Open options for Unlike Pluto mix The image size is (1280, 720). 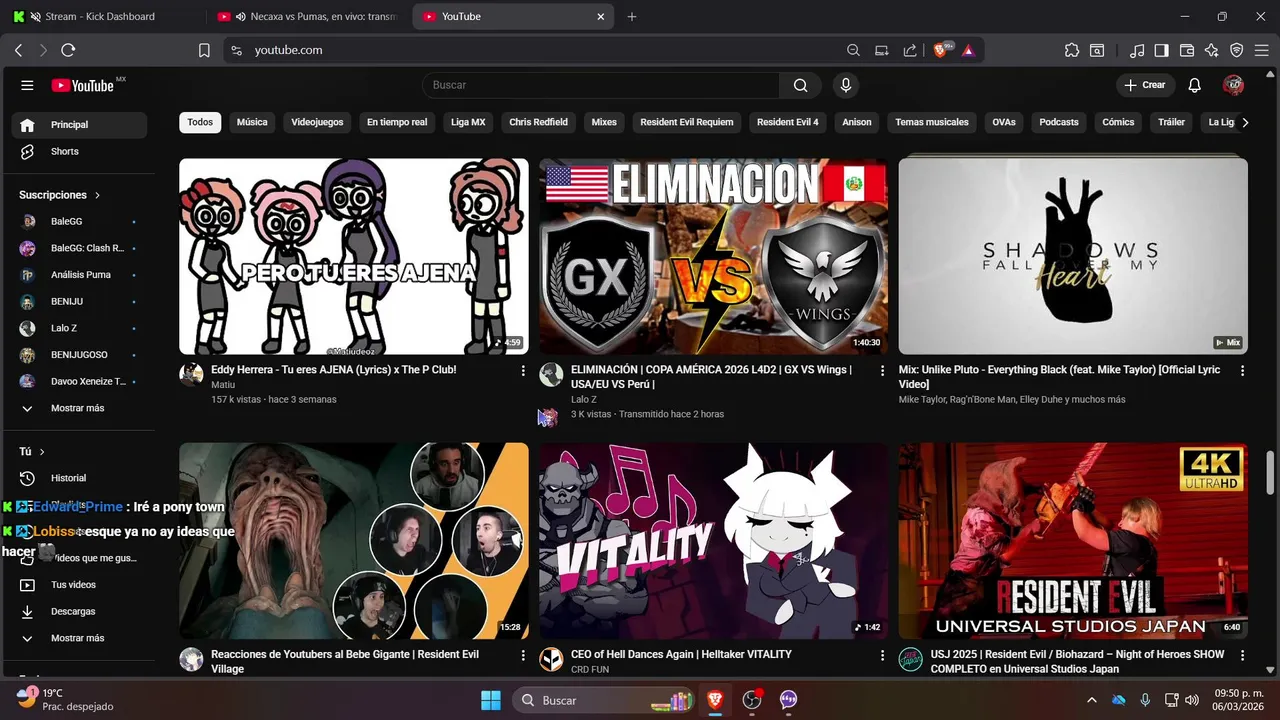pyautogui.click(x=1242, y=370)
